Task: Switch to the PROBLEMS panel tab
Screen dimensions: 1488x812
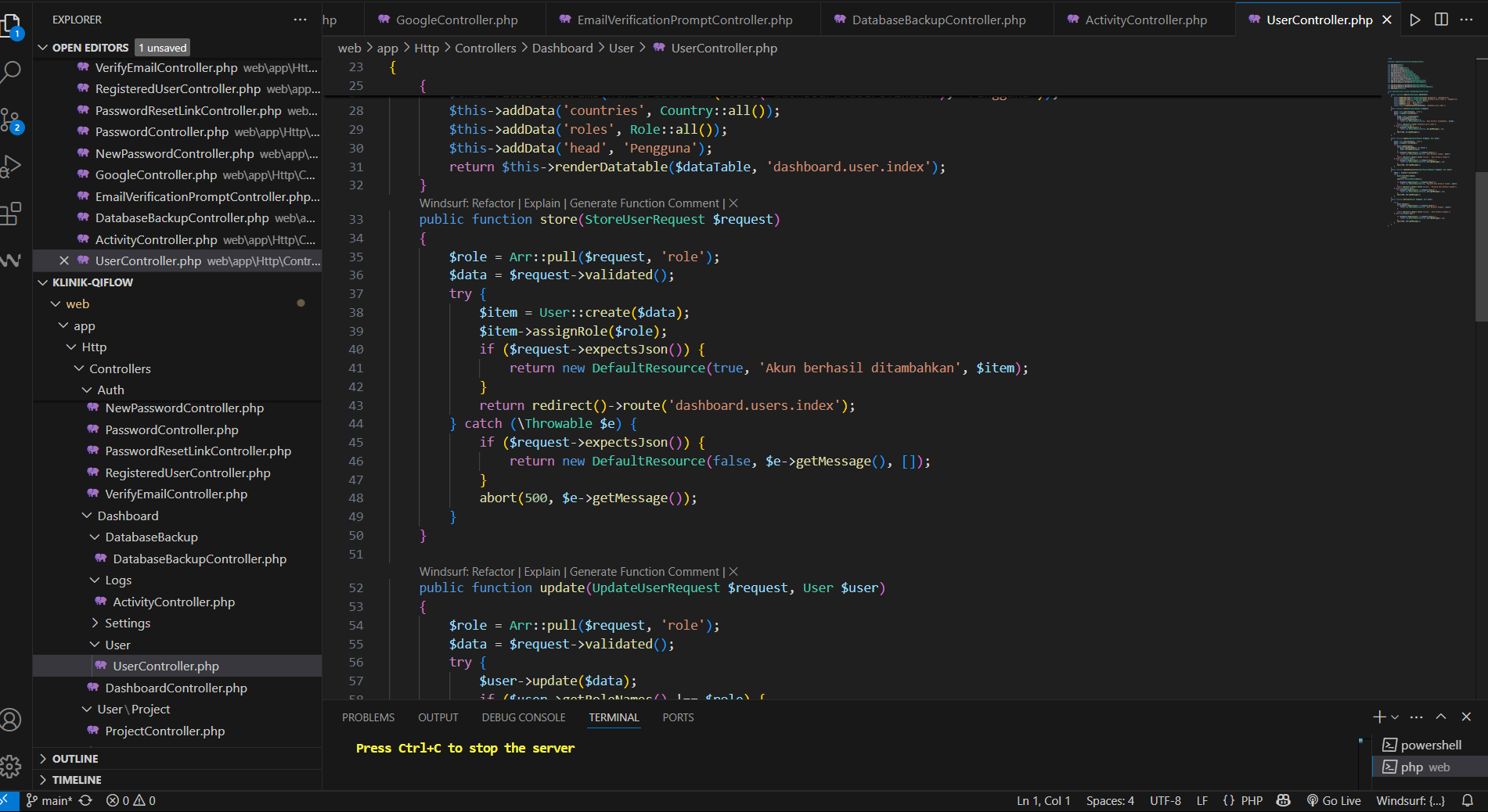Action: [x=368, y=717]
